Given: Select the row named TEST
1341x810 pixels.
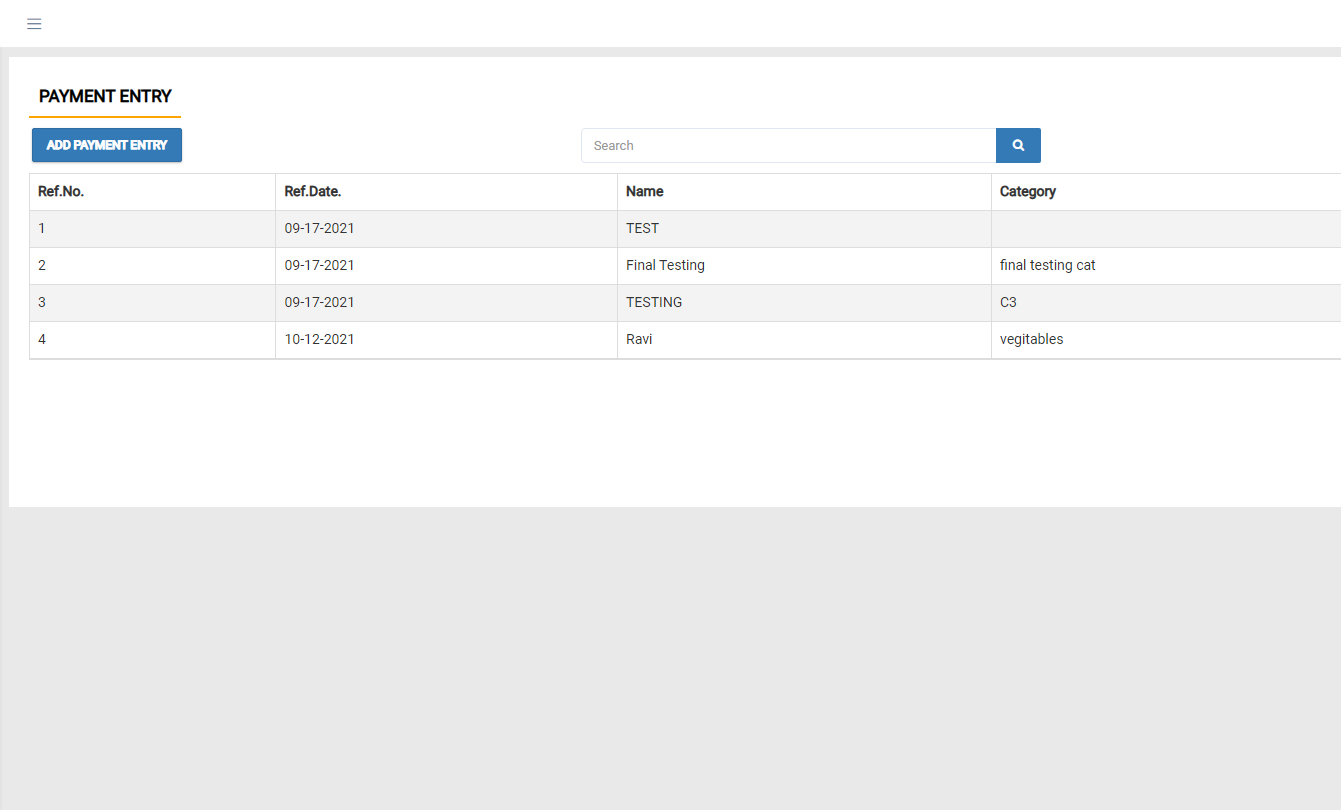Looking at the screenshot, I should click(643, 228).
